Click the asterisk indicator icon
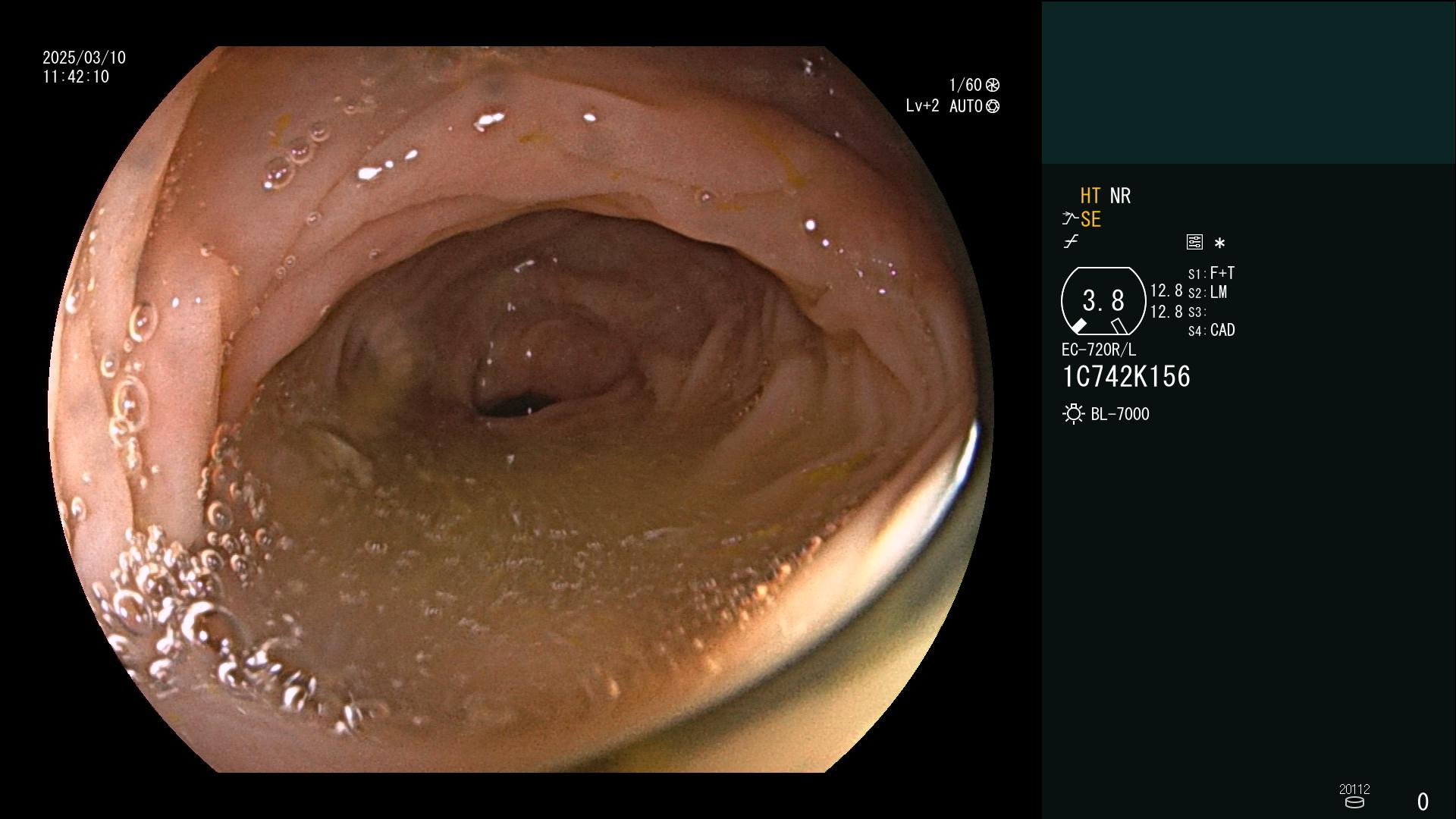The image size is (1456, 819). [1219, 243]
